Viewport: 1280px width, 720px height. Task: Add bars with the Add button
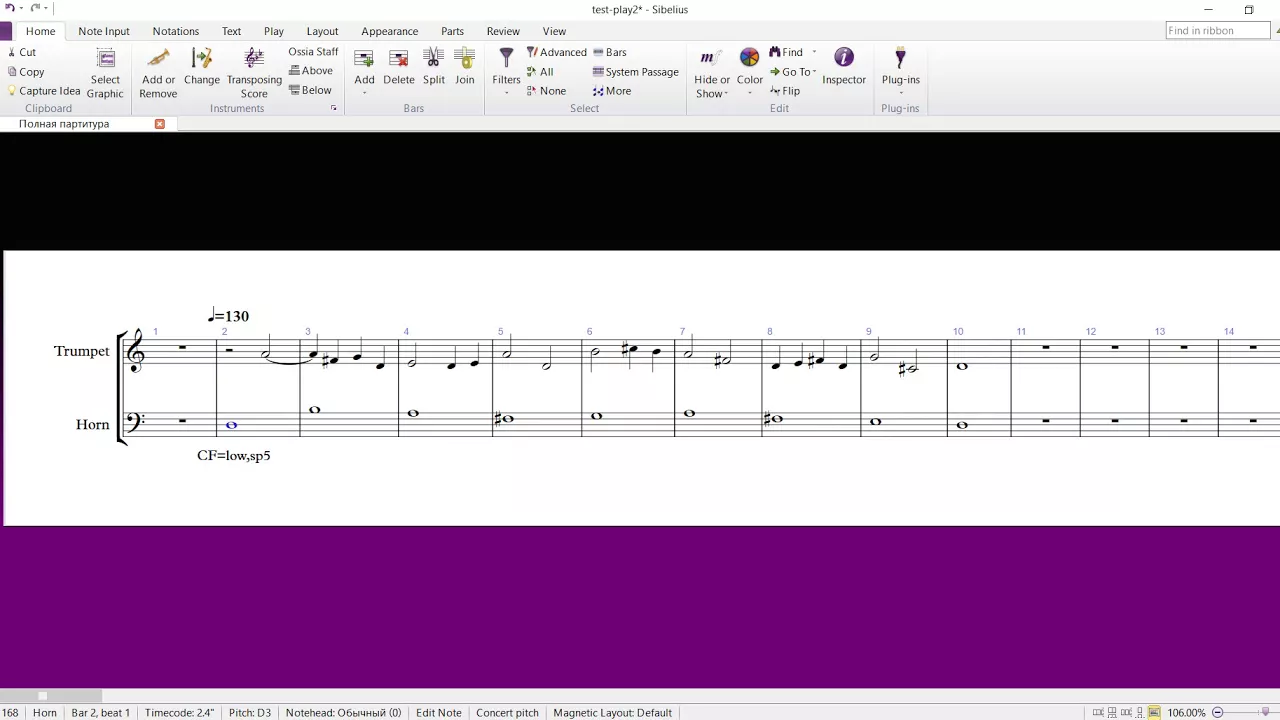point(364,73)
